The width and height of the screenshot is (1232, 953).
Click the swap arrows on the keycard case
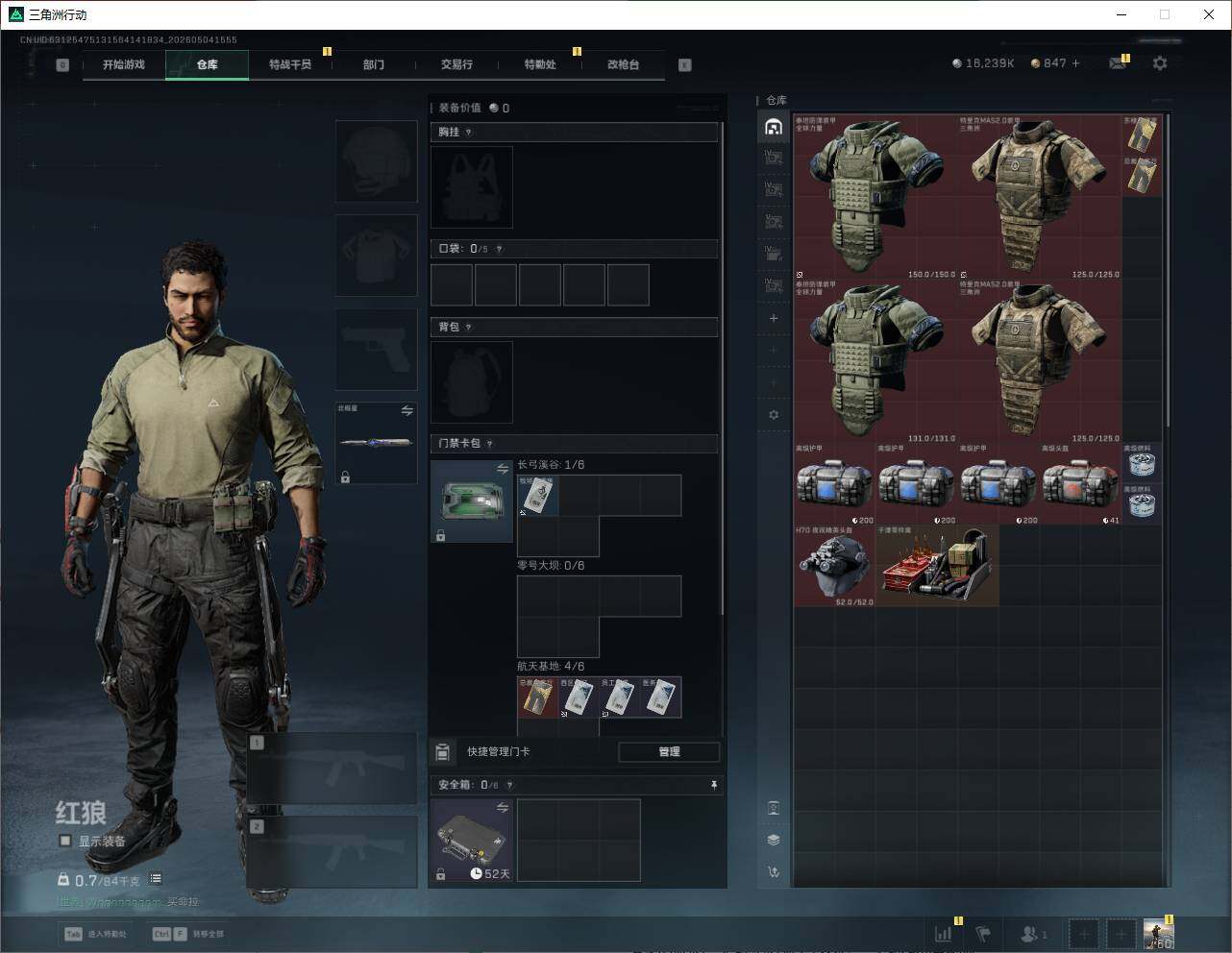click(x=503, y=469)
